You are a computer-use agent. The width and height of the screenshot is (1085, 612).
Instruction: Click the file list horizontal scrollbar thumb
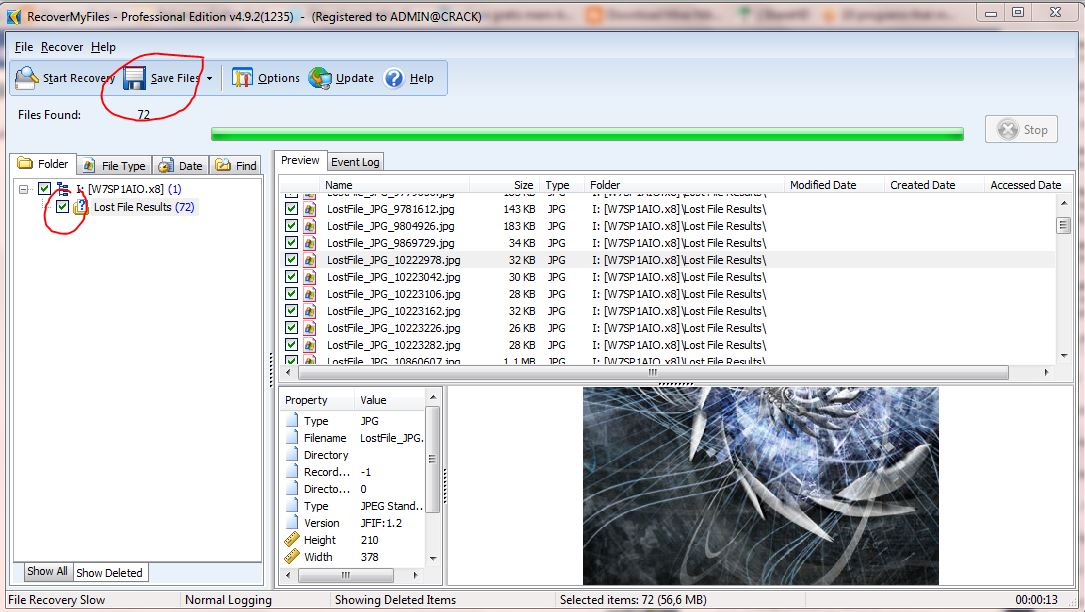coord(653,372)
